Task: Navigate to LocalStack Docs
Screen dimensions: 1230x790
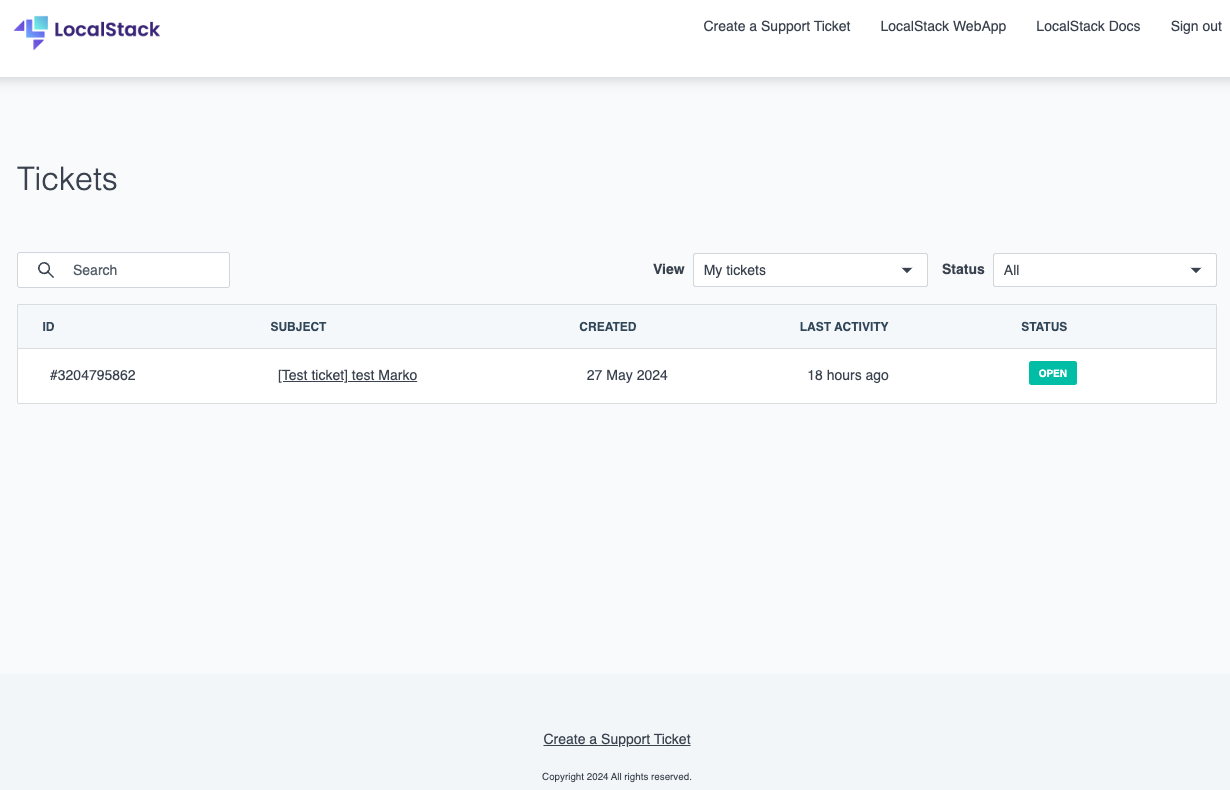Action: click(1088, 26)
